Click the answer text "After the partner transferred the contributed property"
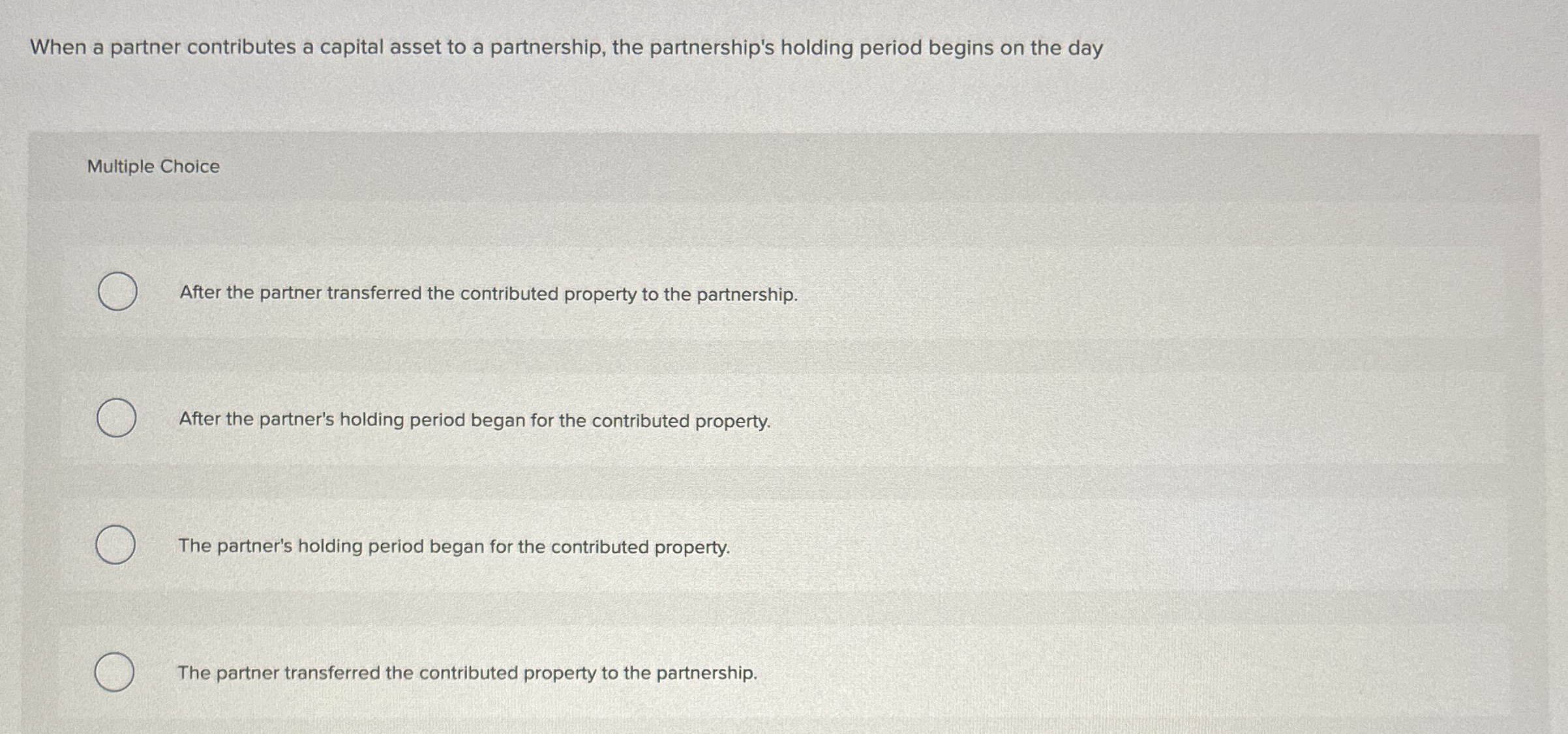The height and width of the screenshot is (734, 1568). pos(488,295)
